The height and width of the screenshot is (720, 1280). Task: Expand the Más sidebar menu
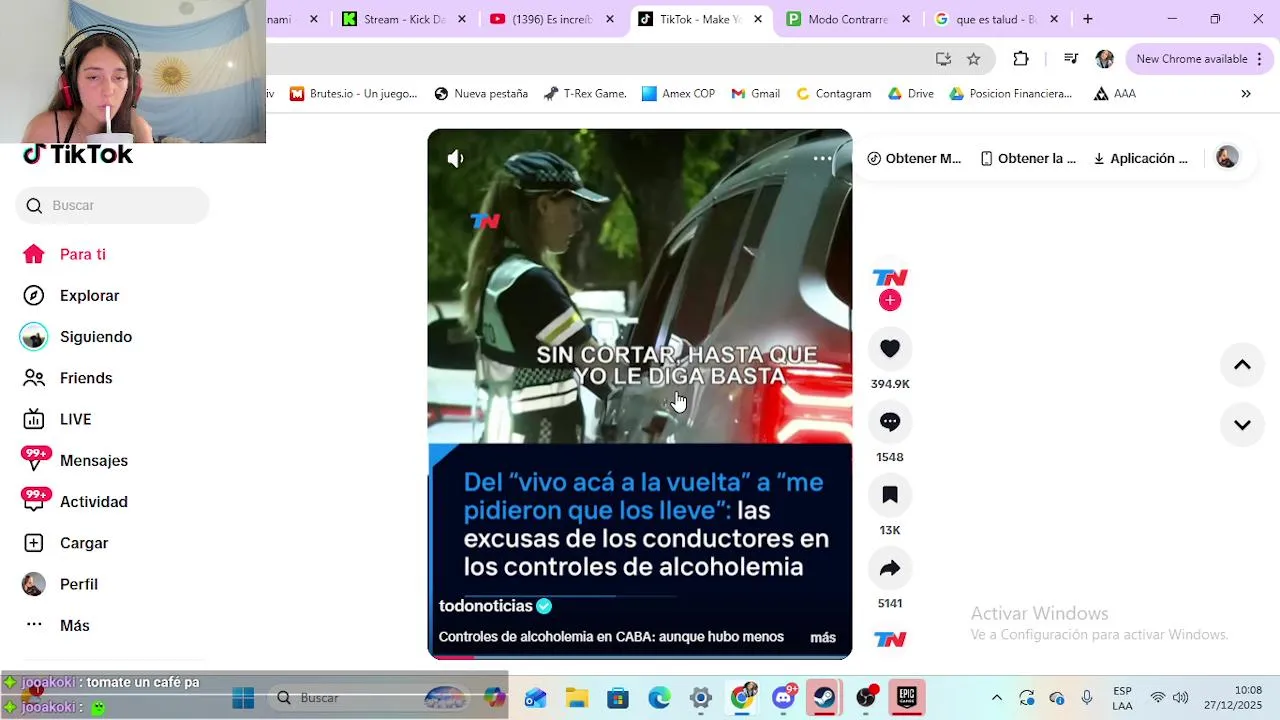(57, 625)
